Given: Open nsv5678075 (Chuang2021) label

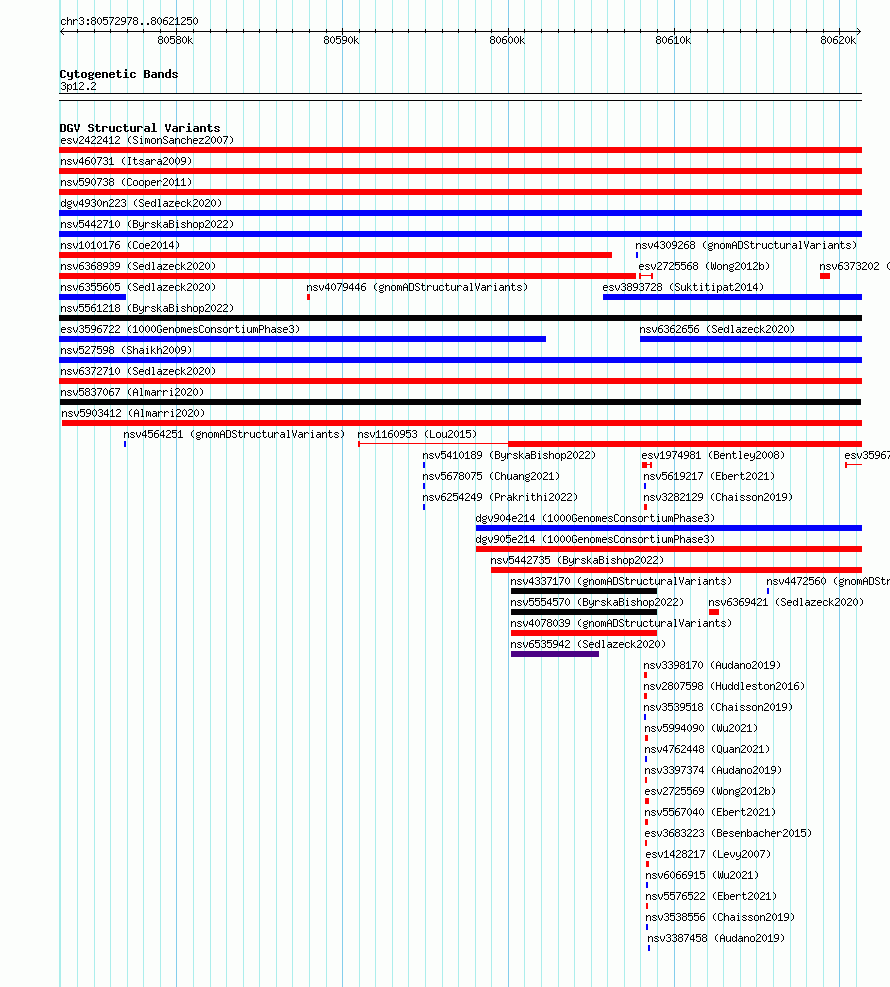Looking at the screenshot, I should (x=491, y=477).
